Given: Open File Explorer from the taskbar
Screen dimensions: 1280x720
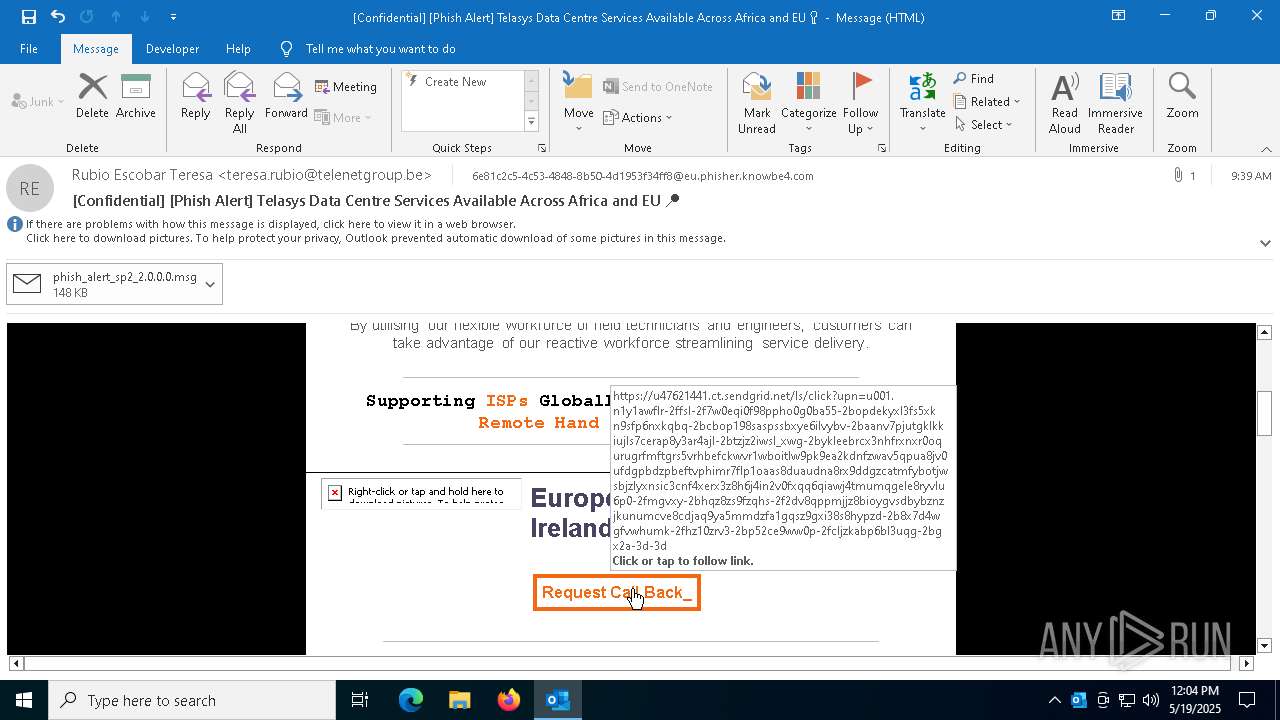Looking at the screenshot, I should (x=460, y=700).
